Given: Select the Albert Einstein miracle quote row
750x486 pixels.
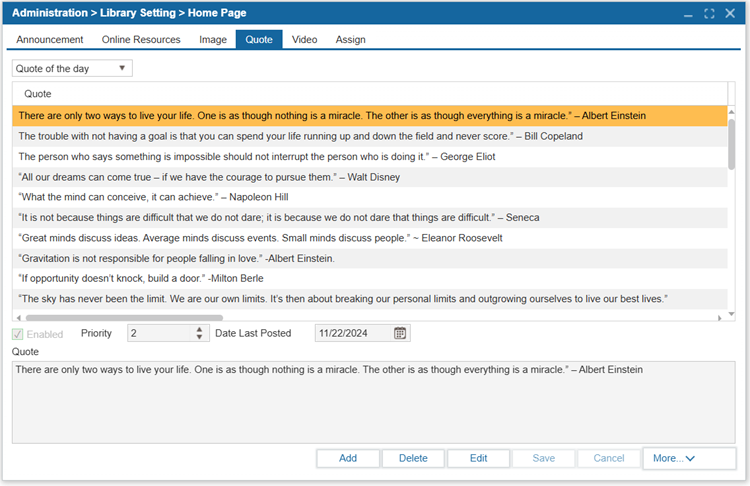Looking at the screenshot, I should click(370, 116).
